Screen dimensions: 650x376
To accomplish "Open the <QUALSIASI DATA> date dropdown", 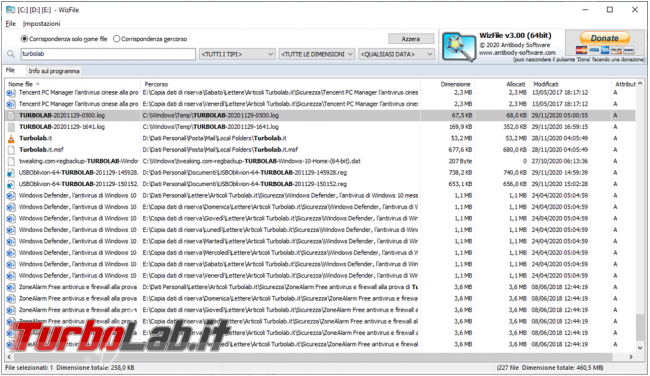I will [x=396, y=54].
